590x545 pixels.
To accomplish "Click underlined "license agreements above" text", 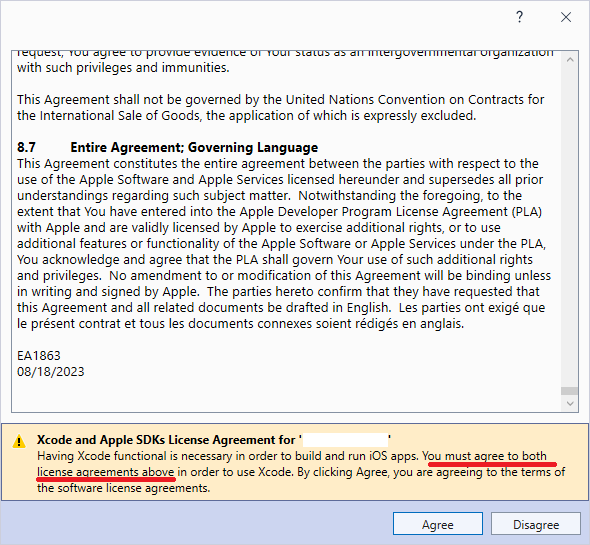I will pos(106,472).
